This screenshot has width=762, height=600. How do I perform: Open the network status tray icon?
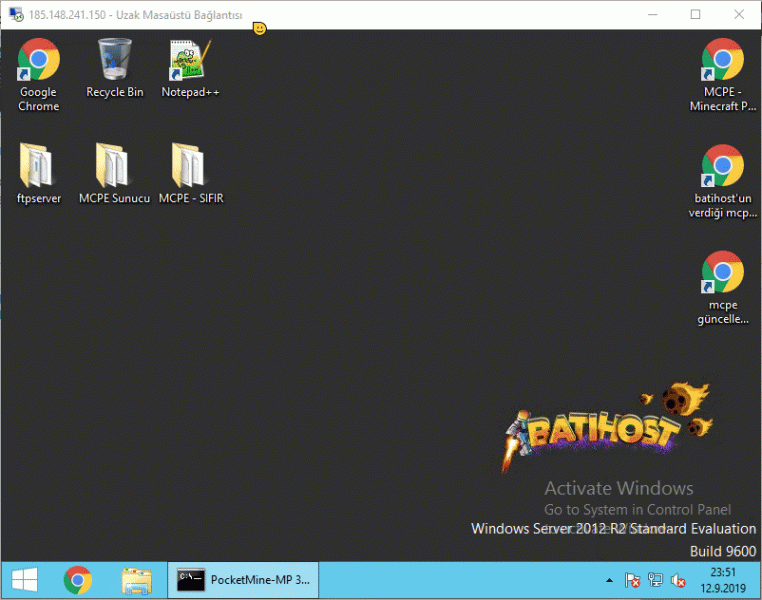pyautogui.click(x=655, y=580)
